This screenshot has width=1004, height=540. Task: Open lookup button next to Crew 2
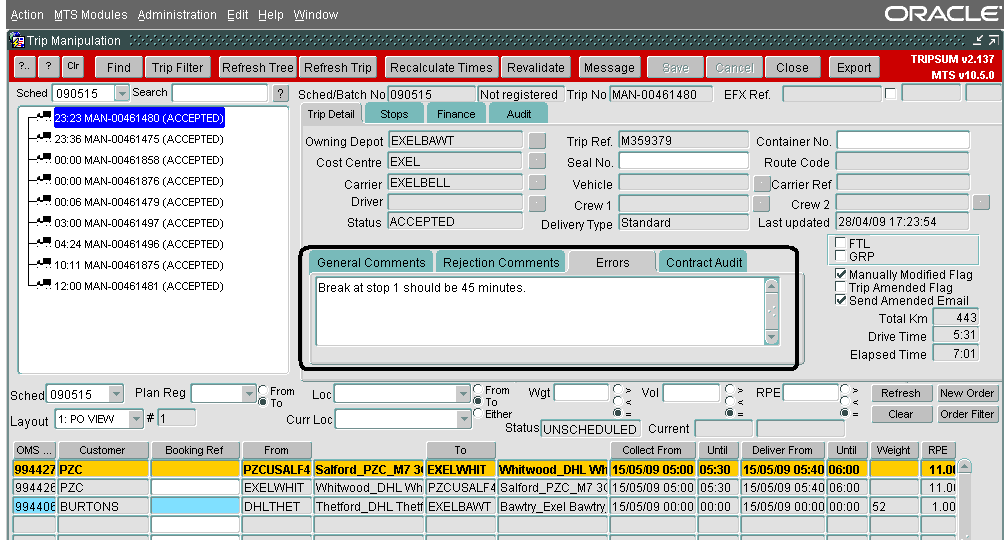pos(981,203)
